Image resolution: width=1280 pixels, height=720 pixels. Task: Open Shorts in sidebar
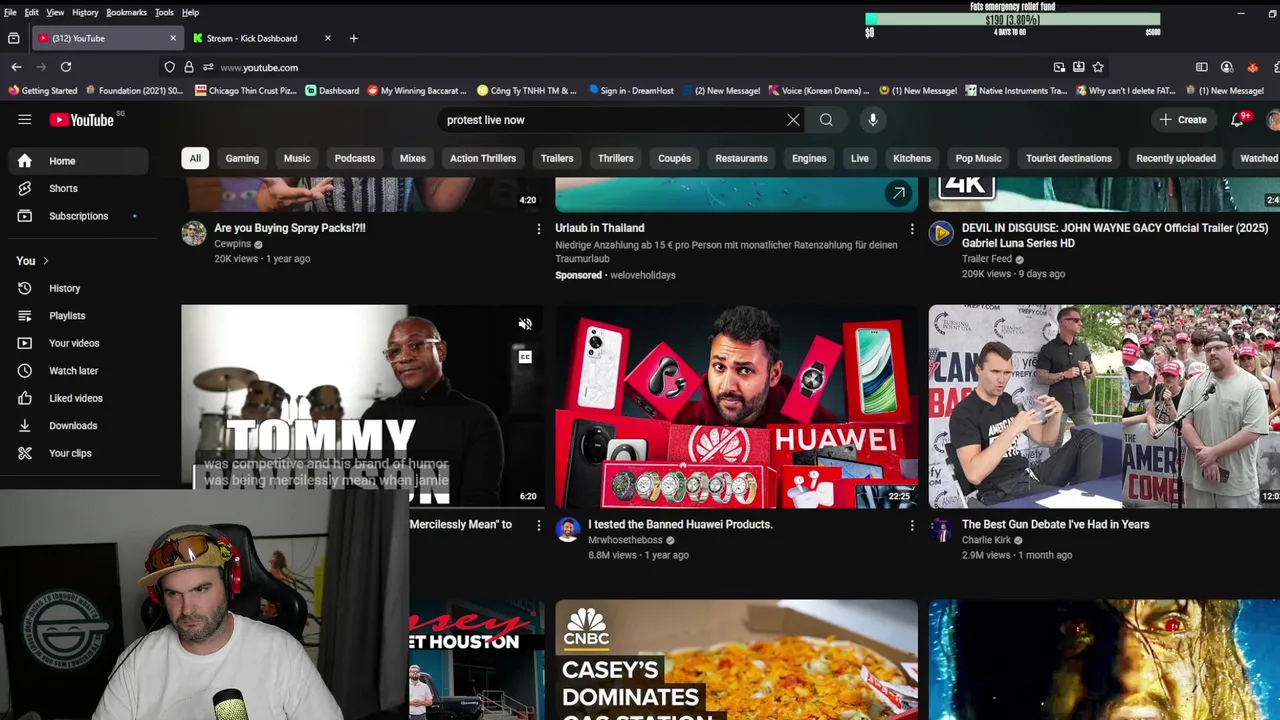[x=78, y=188]
